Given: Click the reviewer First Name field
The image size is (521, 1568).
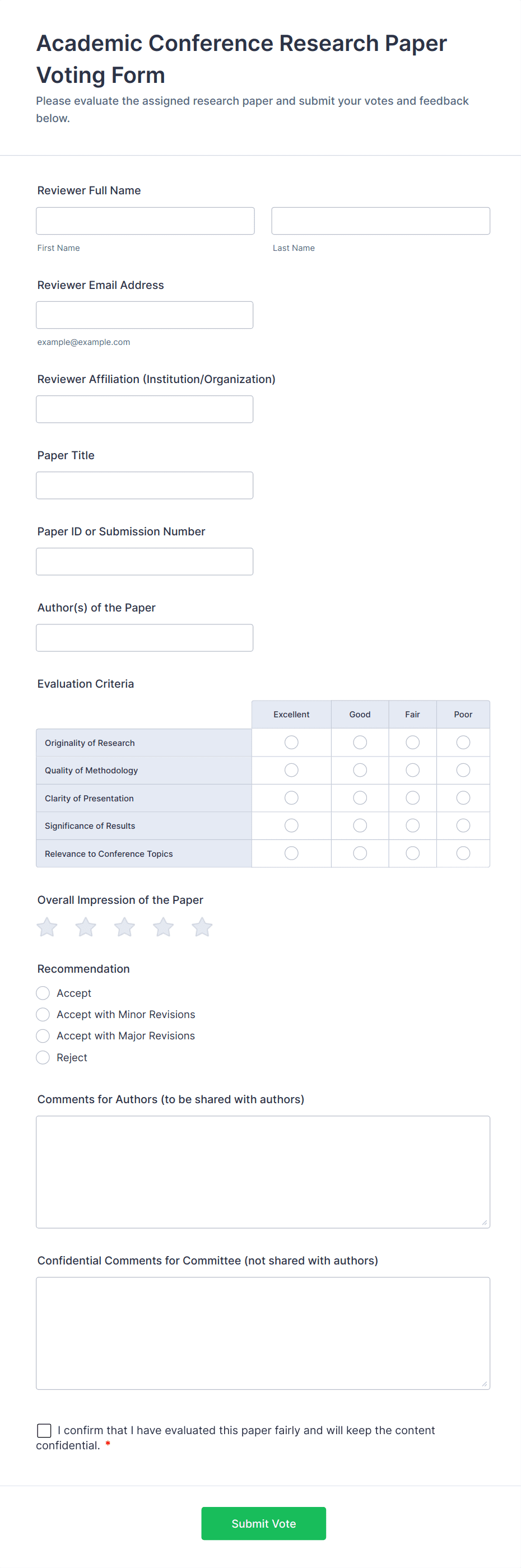Looking at the screenshot, I should click(x=146, y=221).
